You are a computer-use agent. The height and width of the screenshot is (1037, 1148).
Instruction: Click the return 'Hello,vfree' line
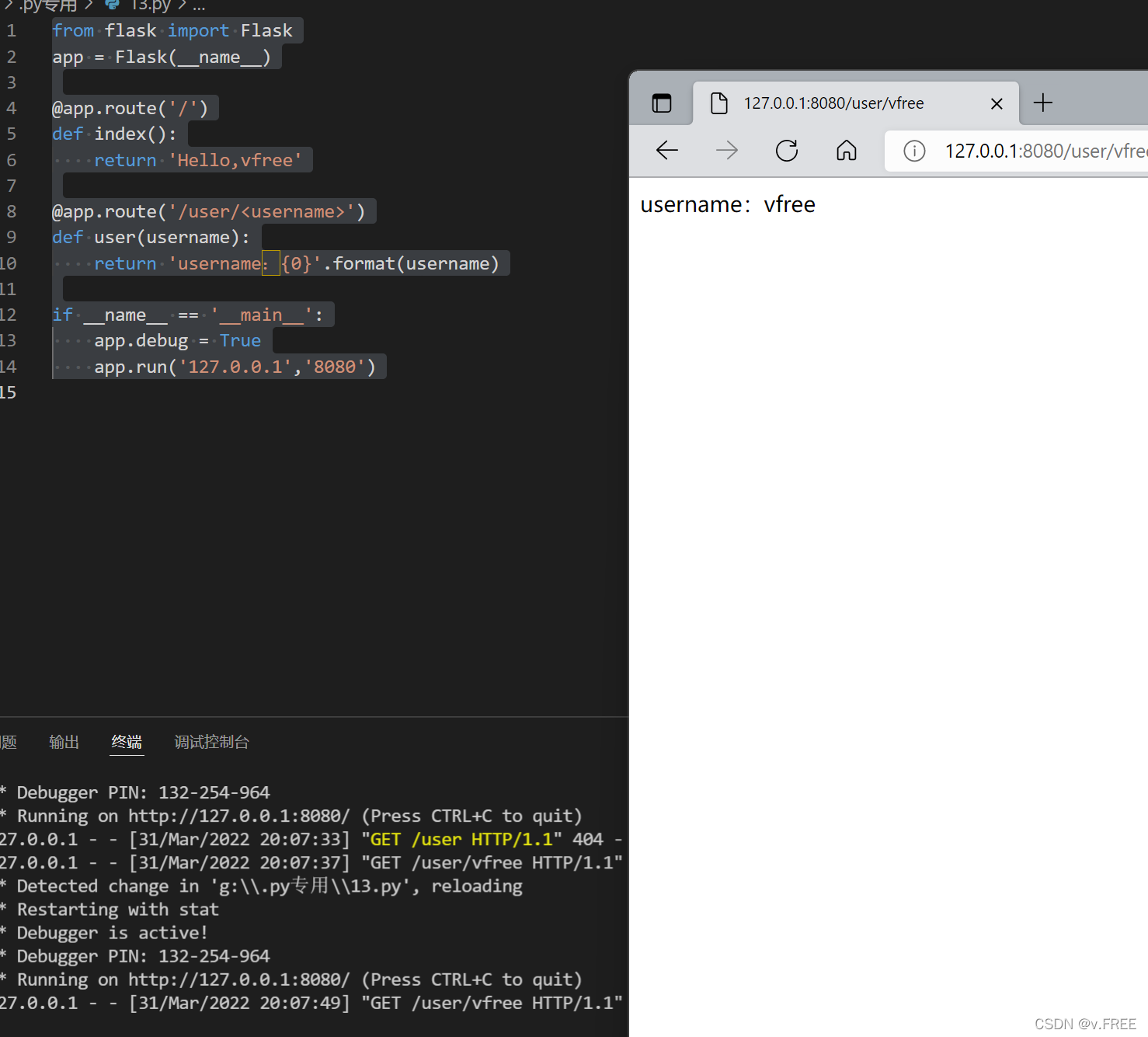(198, 160)
